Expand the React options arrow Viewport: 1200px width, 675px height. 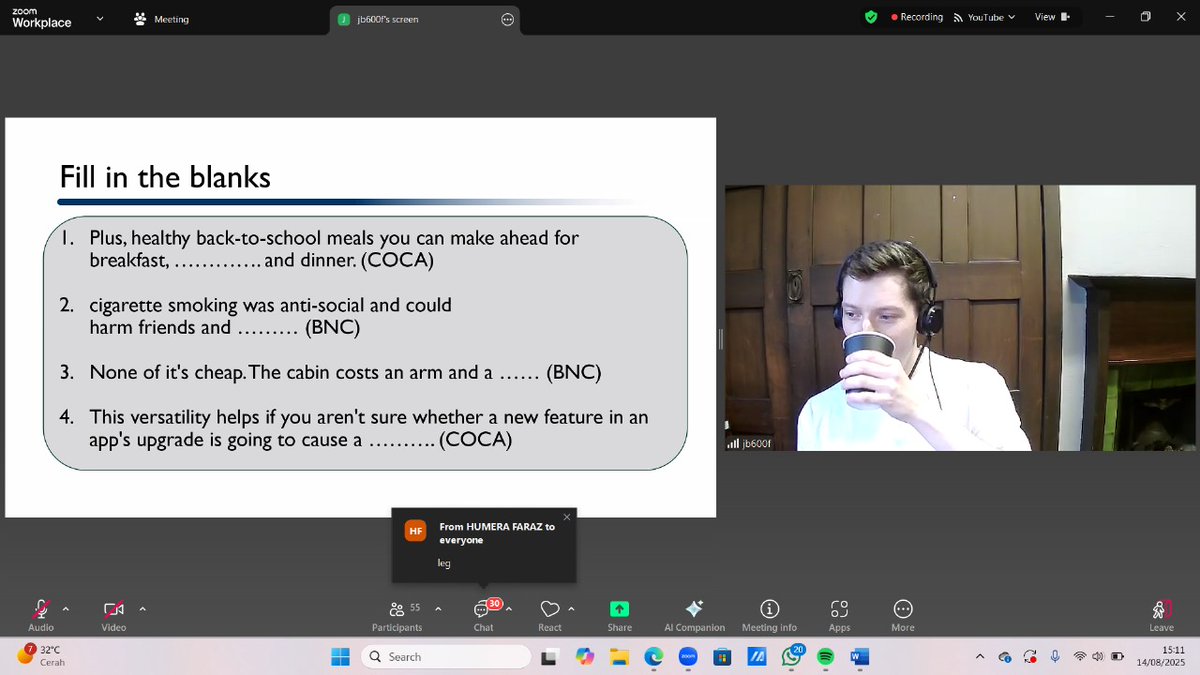571,608
